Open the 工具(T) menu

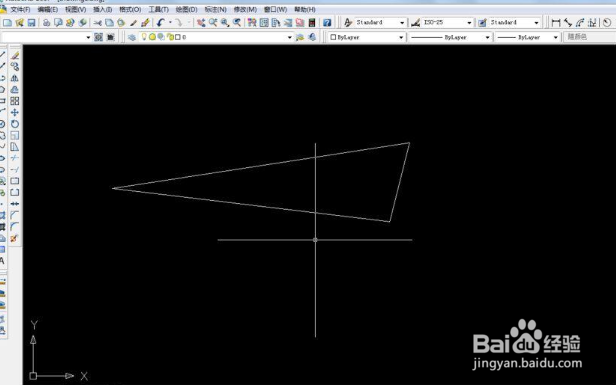(x=158, y=9)
